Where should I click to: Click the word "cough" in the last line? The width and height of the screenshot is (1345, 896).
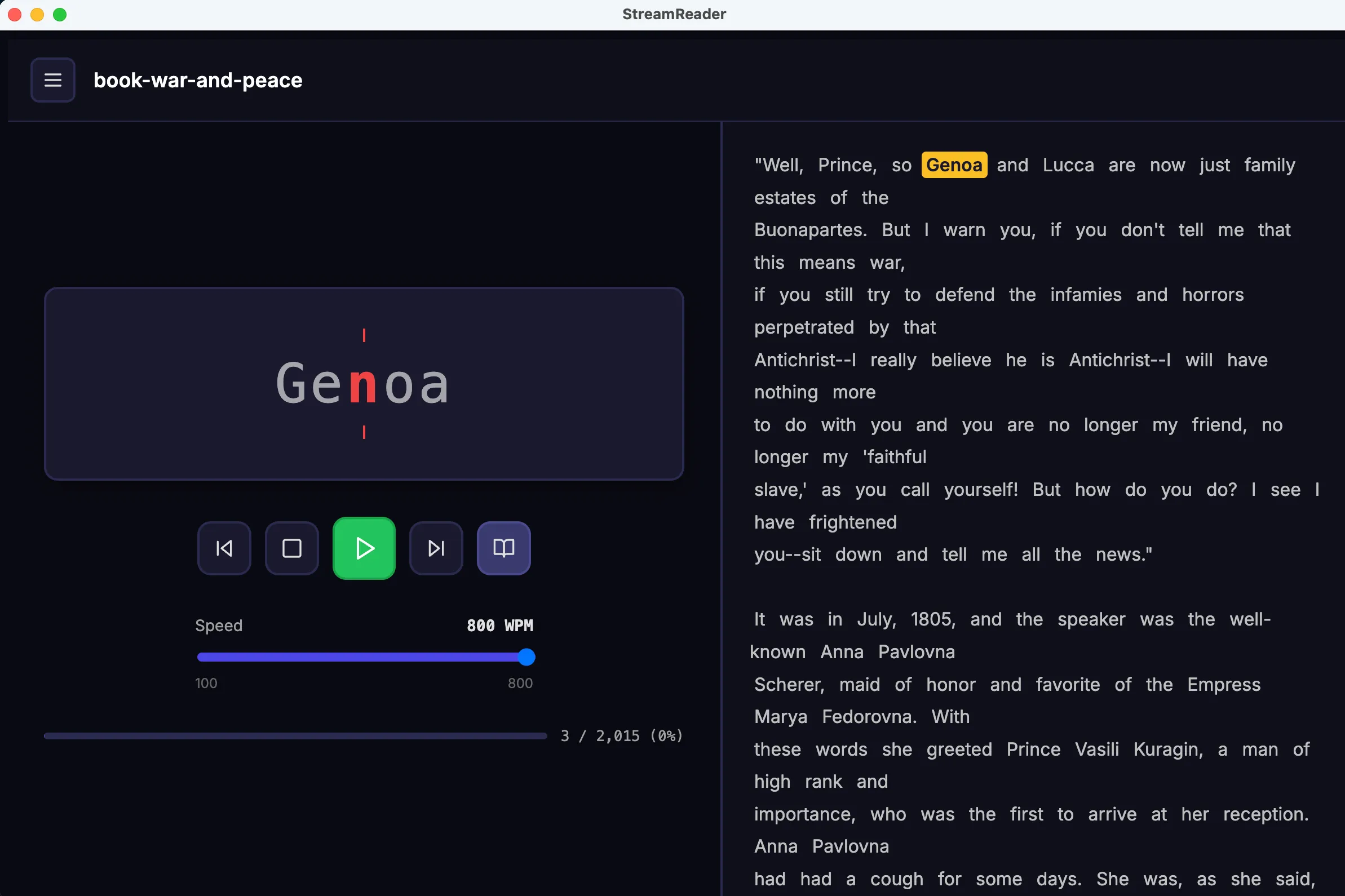coord(896,879)
